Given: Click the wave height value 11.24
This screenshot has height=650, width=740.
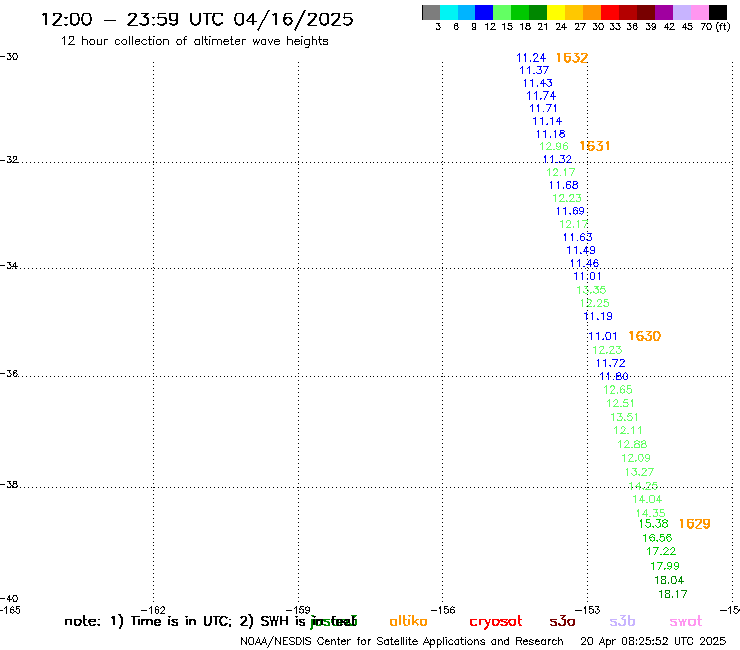Looking at the screenshot, I should pos(531,58).
